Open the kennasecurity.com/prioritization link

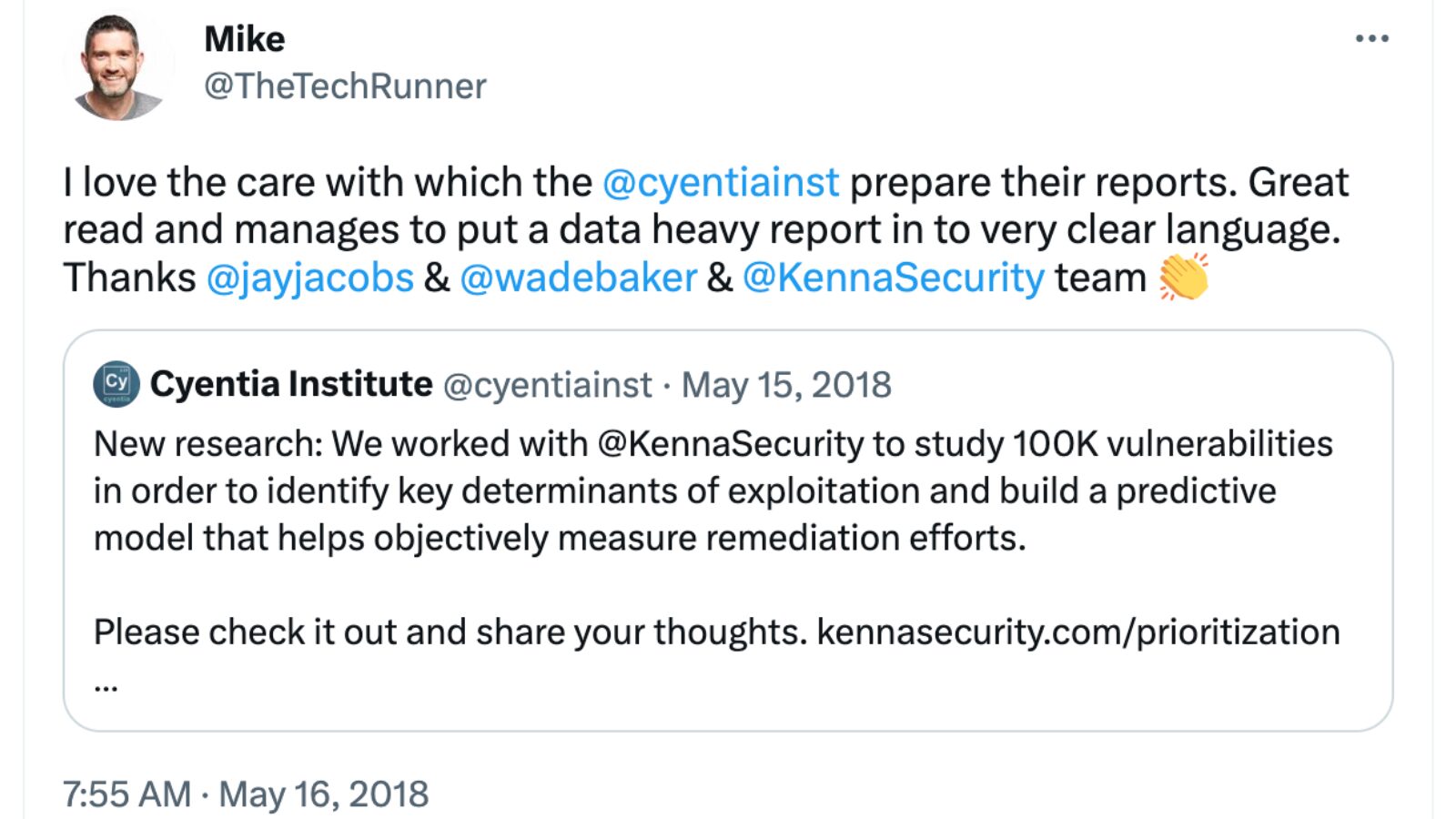1078,632
